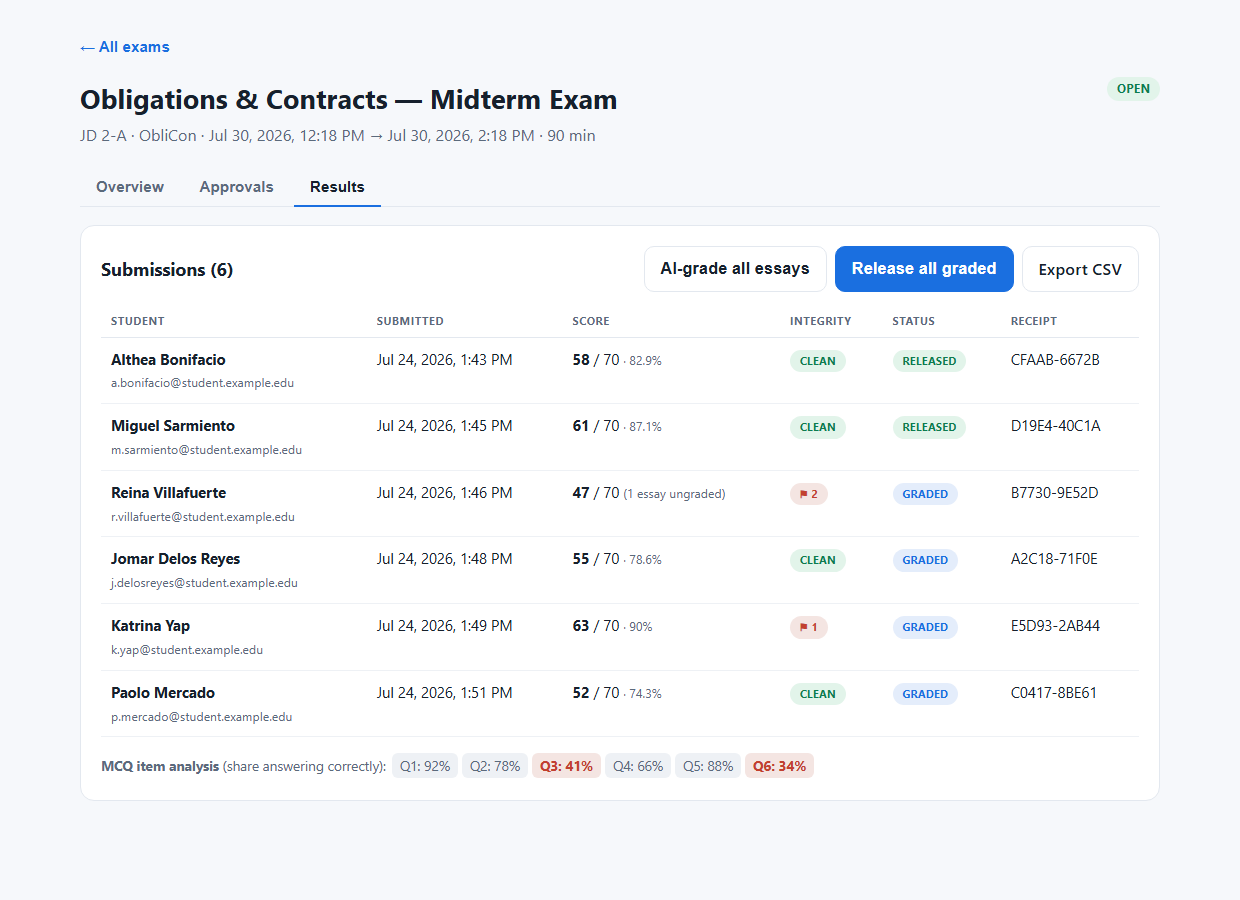Image resolution: width=1240 pixels, height=900 pixels.
Task: Select student name Jomar Delos Reyes
Action: pos(175,559)
